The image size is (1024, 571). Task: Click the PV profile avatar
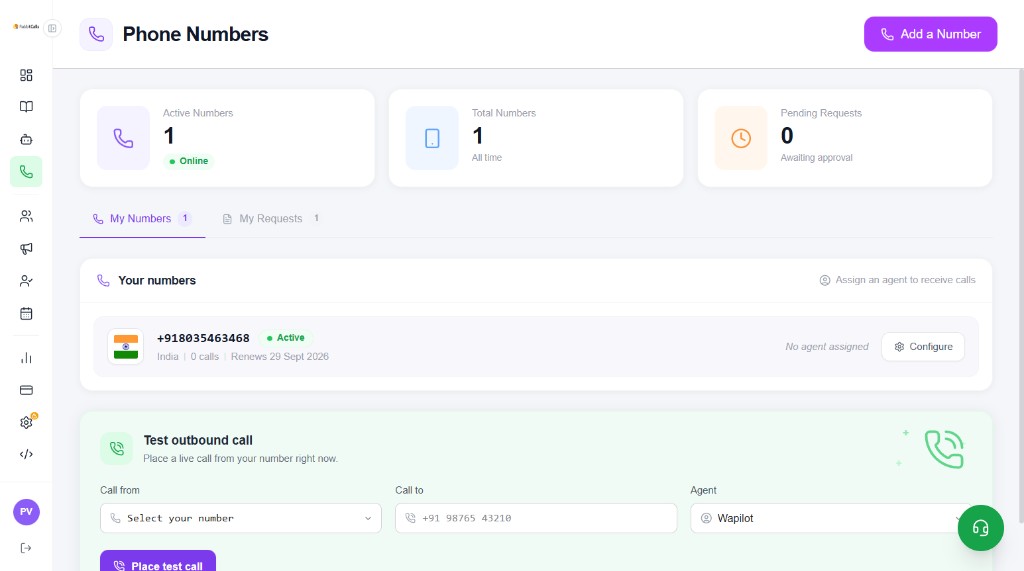pyautogui.click(x=26, y=512)
